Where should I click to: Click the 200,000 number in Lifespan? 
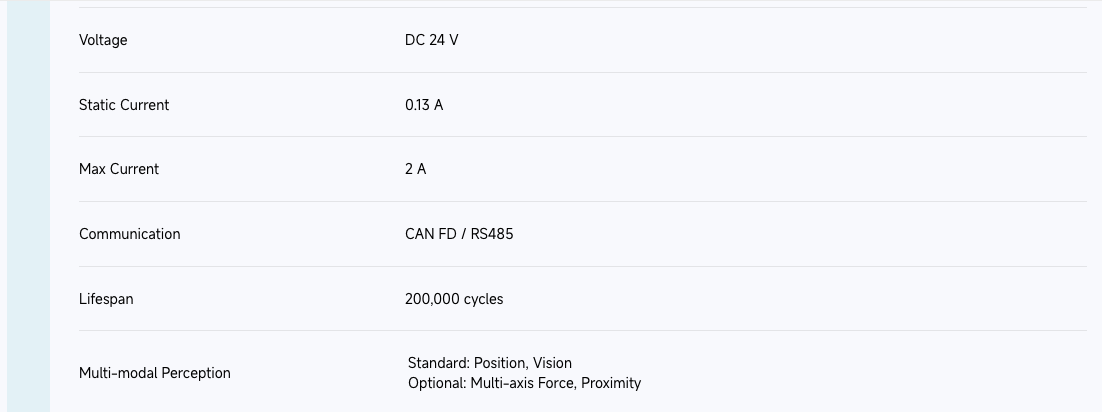click(432, 299)
